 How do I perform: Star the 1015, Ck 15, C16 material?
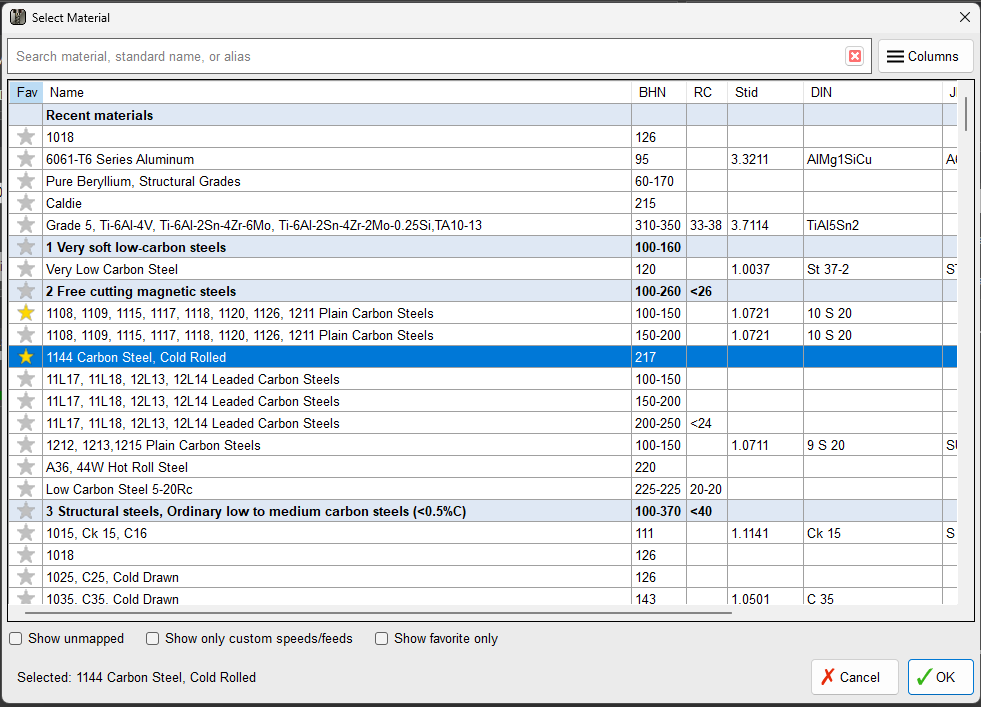(x=26, y=533)
